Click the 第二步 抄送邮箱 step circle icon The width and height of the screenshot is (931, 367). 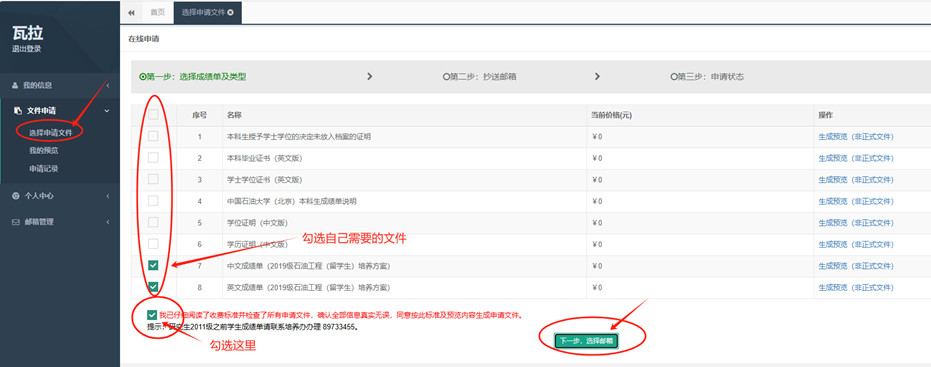tap(446, 77)
